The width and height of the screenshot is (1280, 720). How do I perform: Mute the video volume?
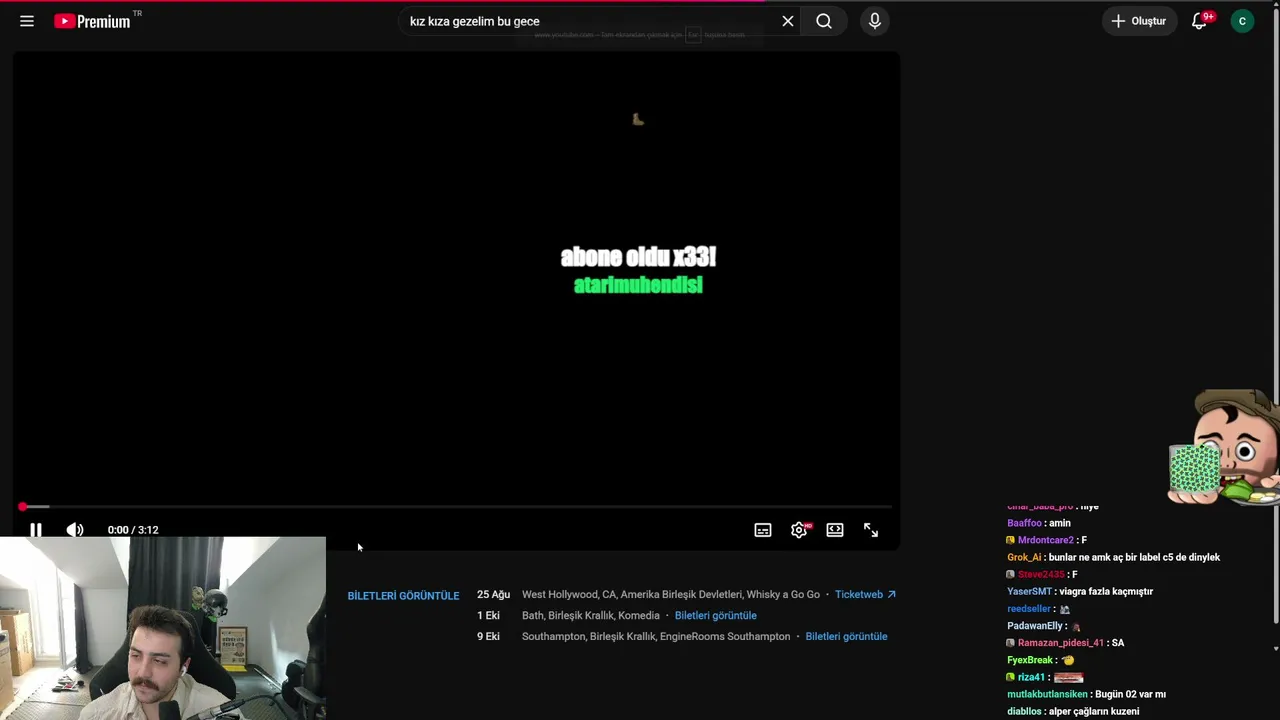75,530
